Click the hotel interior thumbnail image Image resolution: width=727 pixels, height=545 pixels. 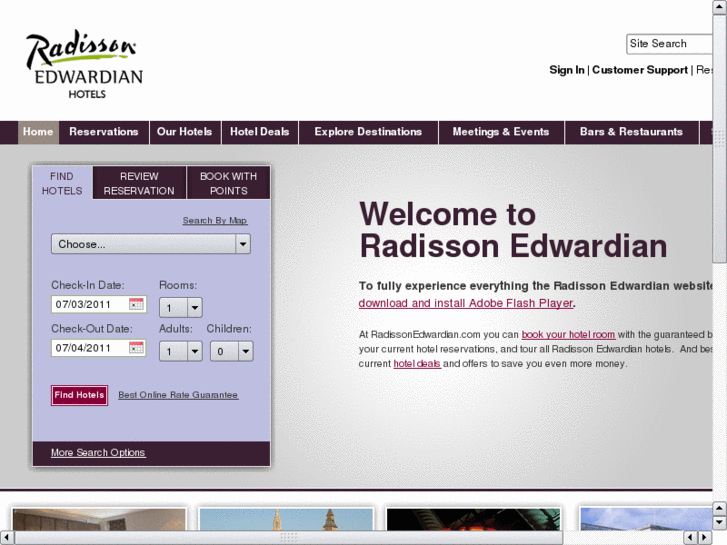(99, 519)
